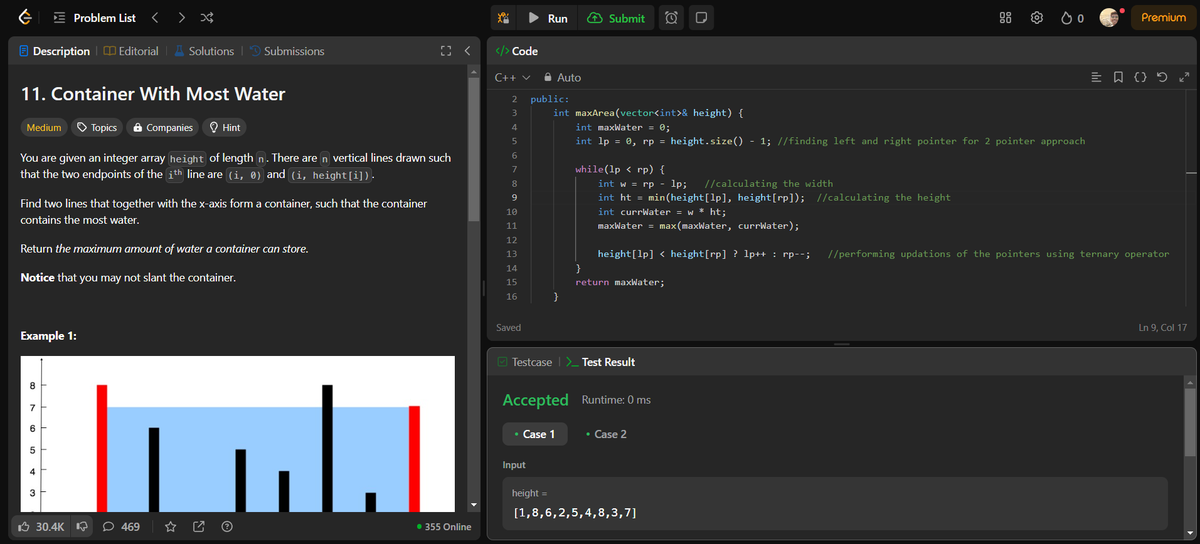Select Case 1 result
Image resolution: width=1200 pixels, height=544 pixels.
534,434
